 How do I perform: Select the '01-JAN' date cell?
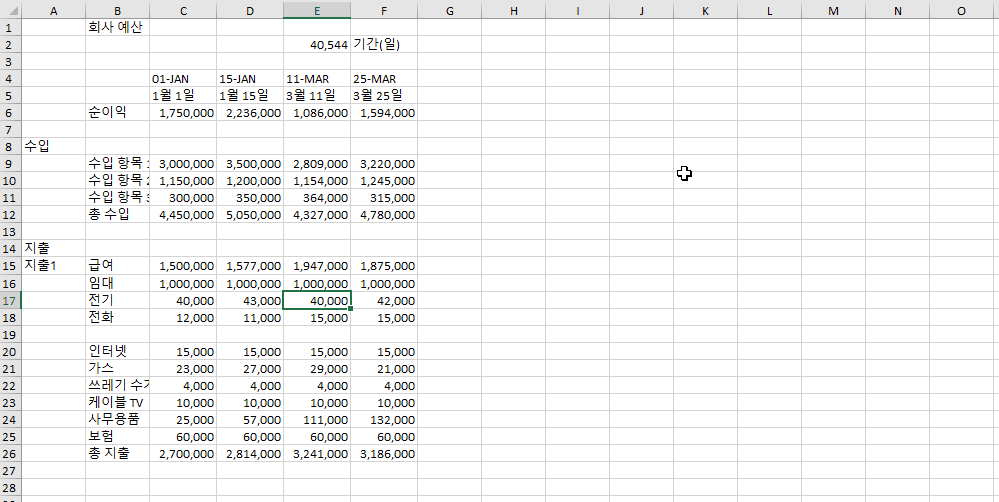point(183,79)
